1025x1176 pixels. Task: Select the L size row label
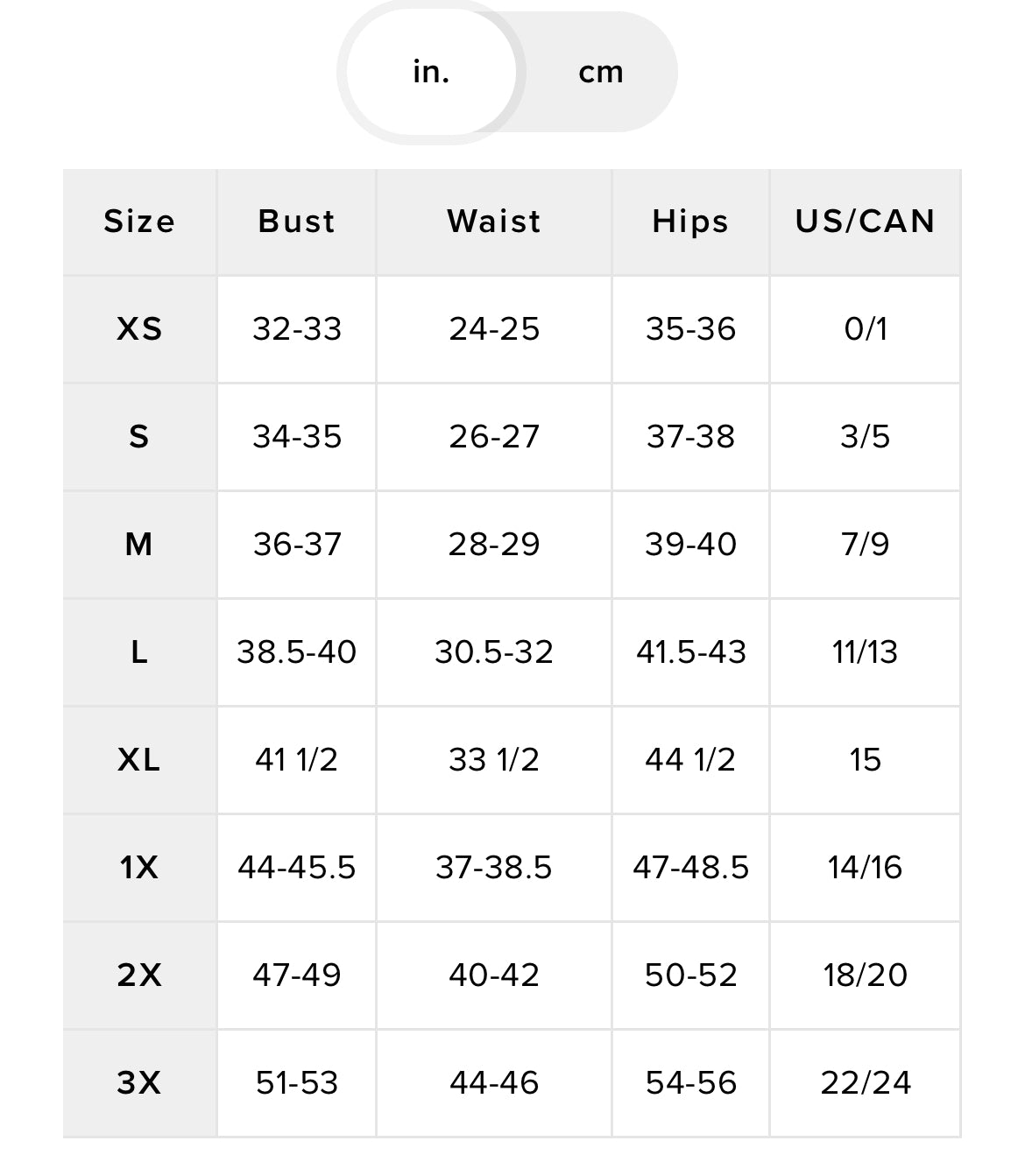coord(139,652)
